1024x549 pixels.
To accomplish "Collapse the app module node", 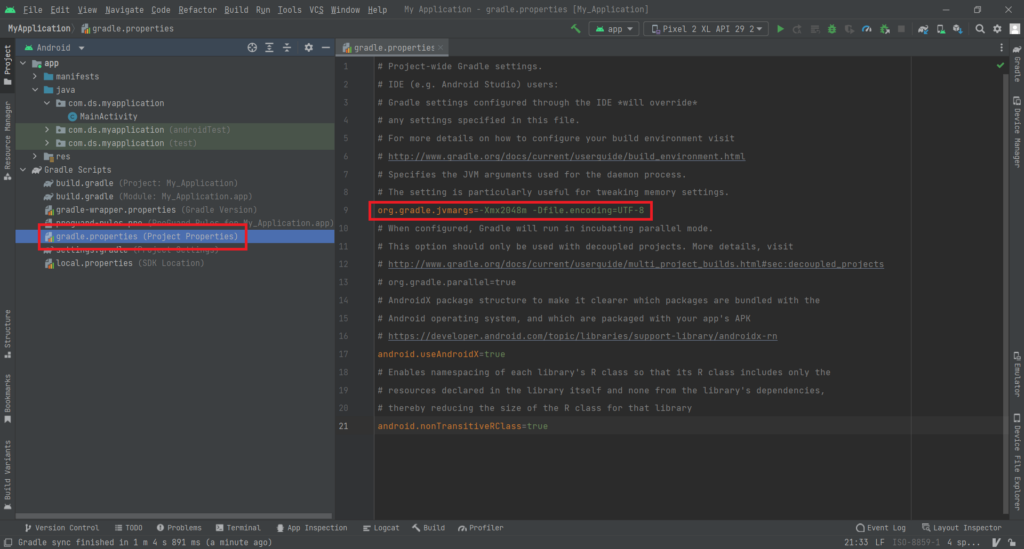I will (24, 63).
